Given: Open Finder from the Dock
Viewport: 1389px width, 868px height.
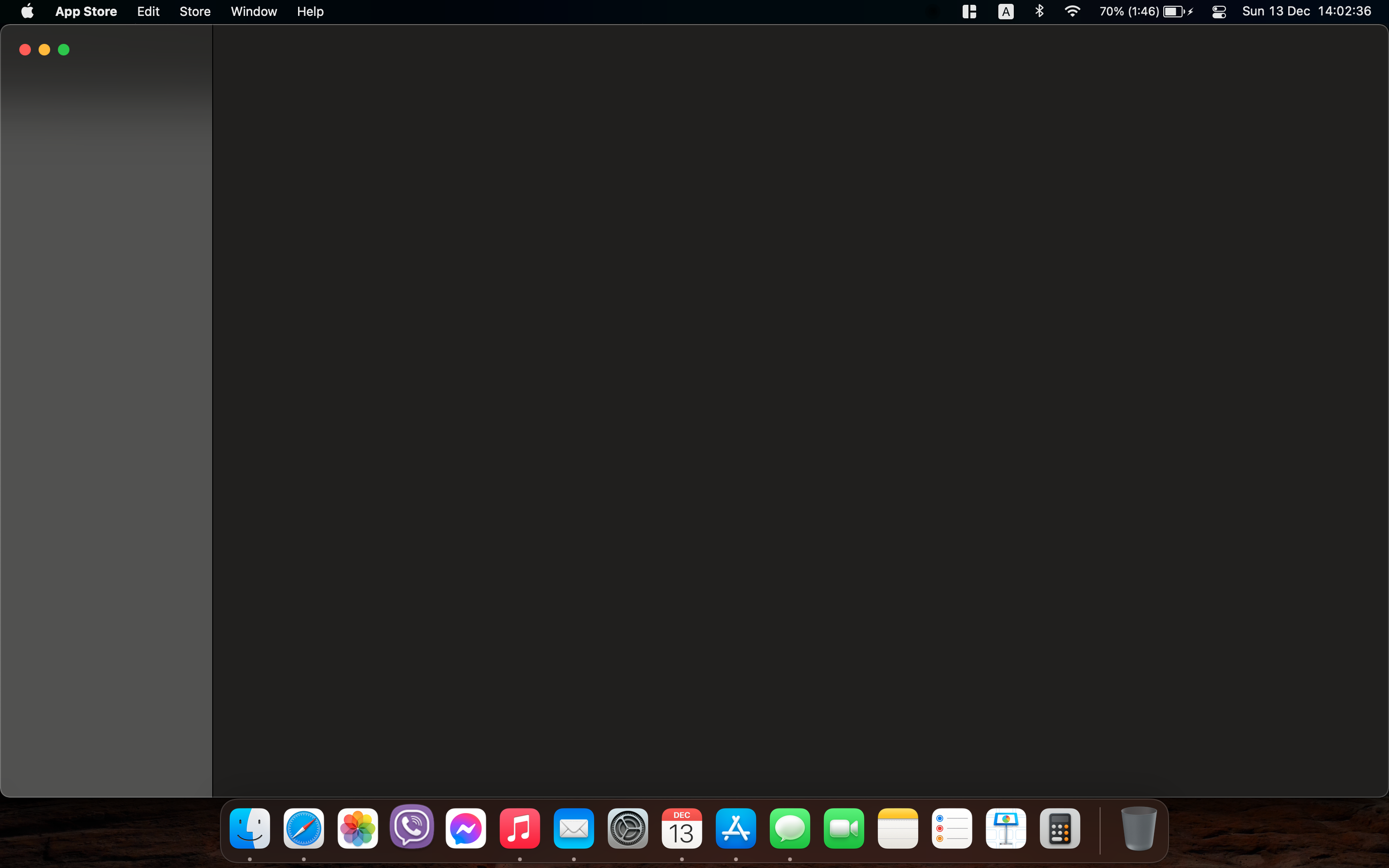Looking at the screenshot, I should (x=250, y=828).
